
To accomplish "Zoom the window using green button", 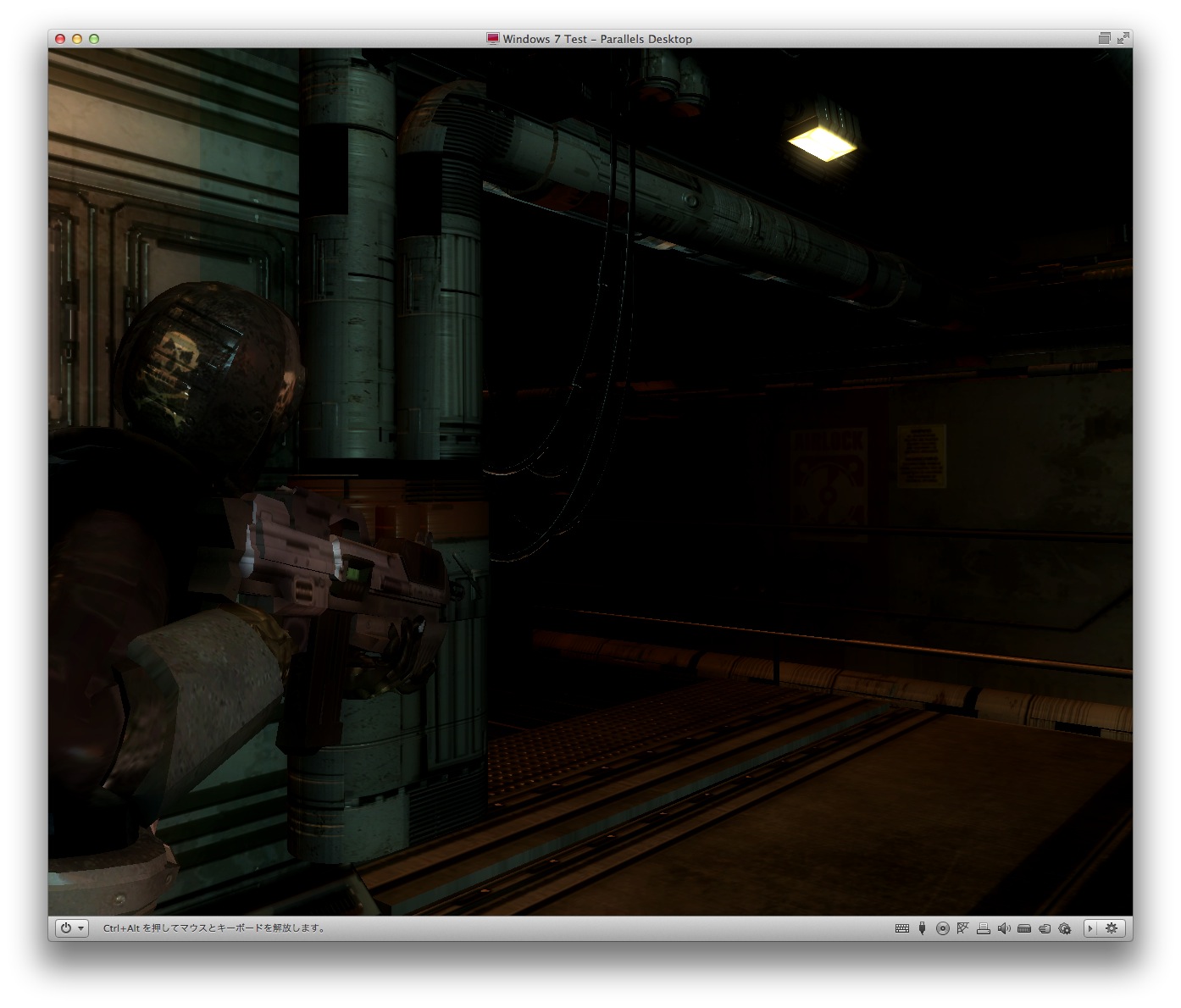I will (x=94, y=39).
